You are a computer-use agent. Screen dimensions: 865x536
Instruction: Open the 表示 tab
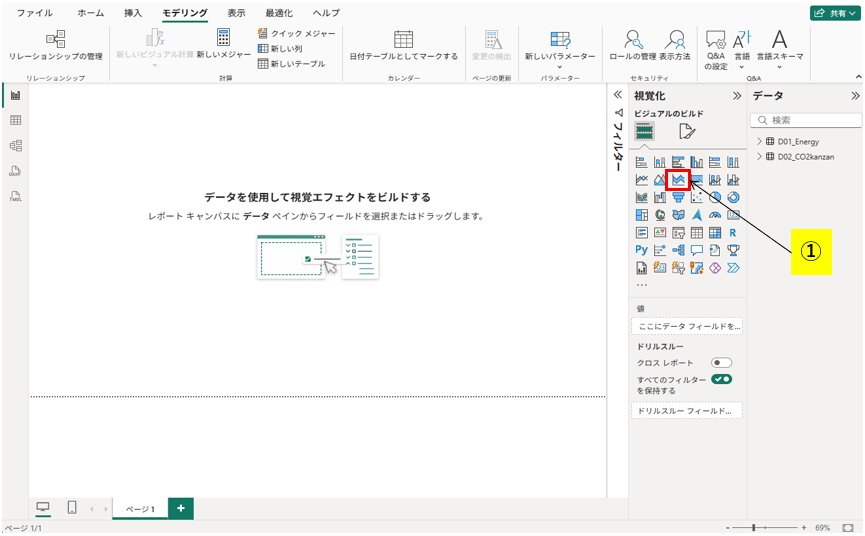coord(236,13)
